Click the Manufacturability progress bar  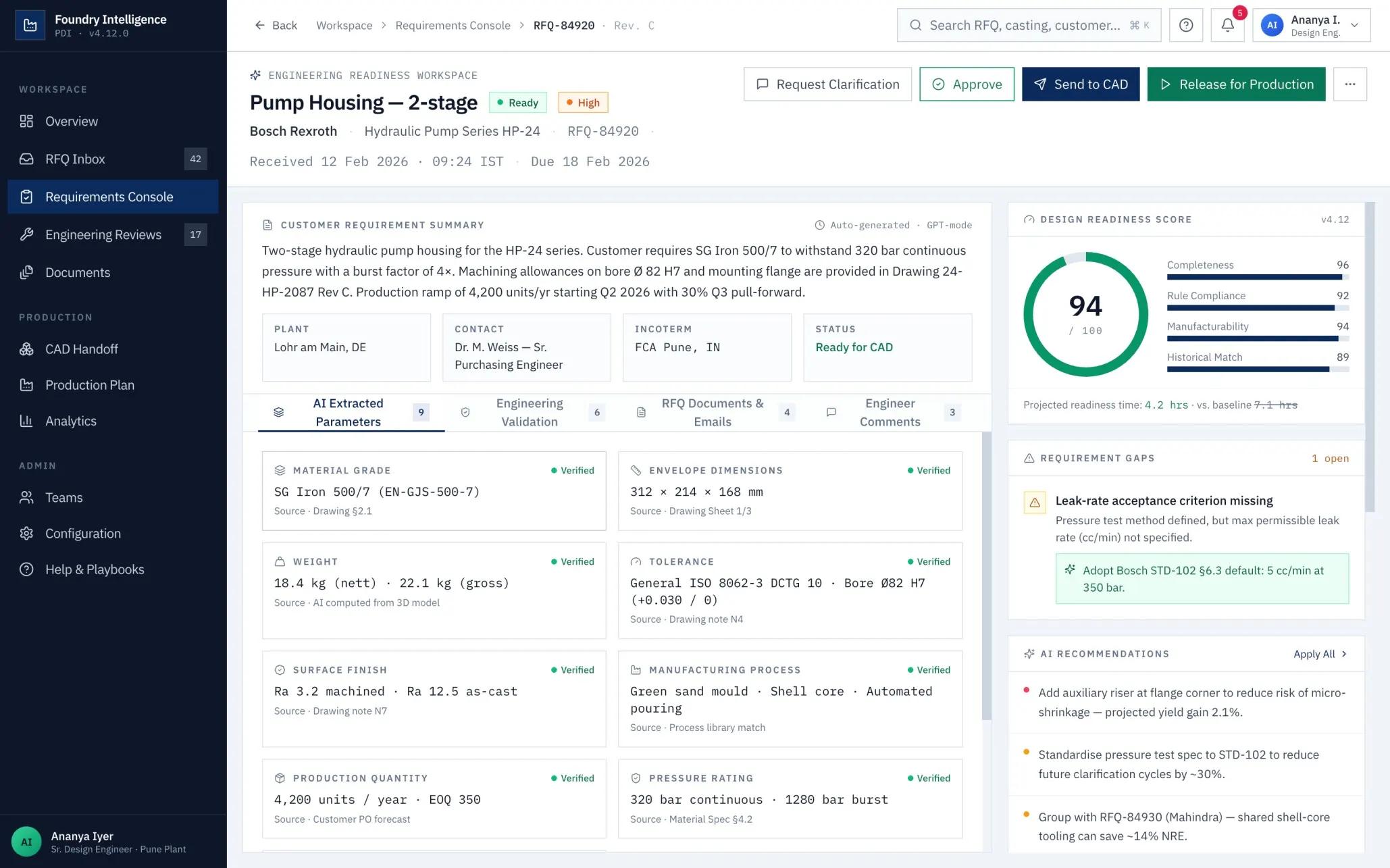point(1258,338)
